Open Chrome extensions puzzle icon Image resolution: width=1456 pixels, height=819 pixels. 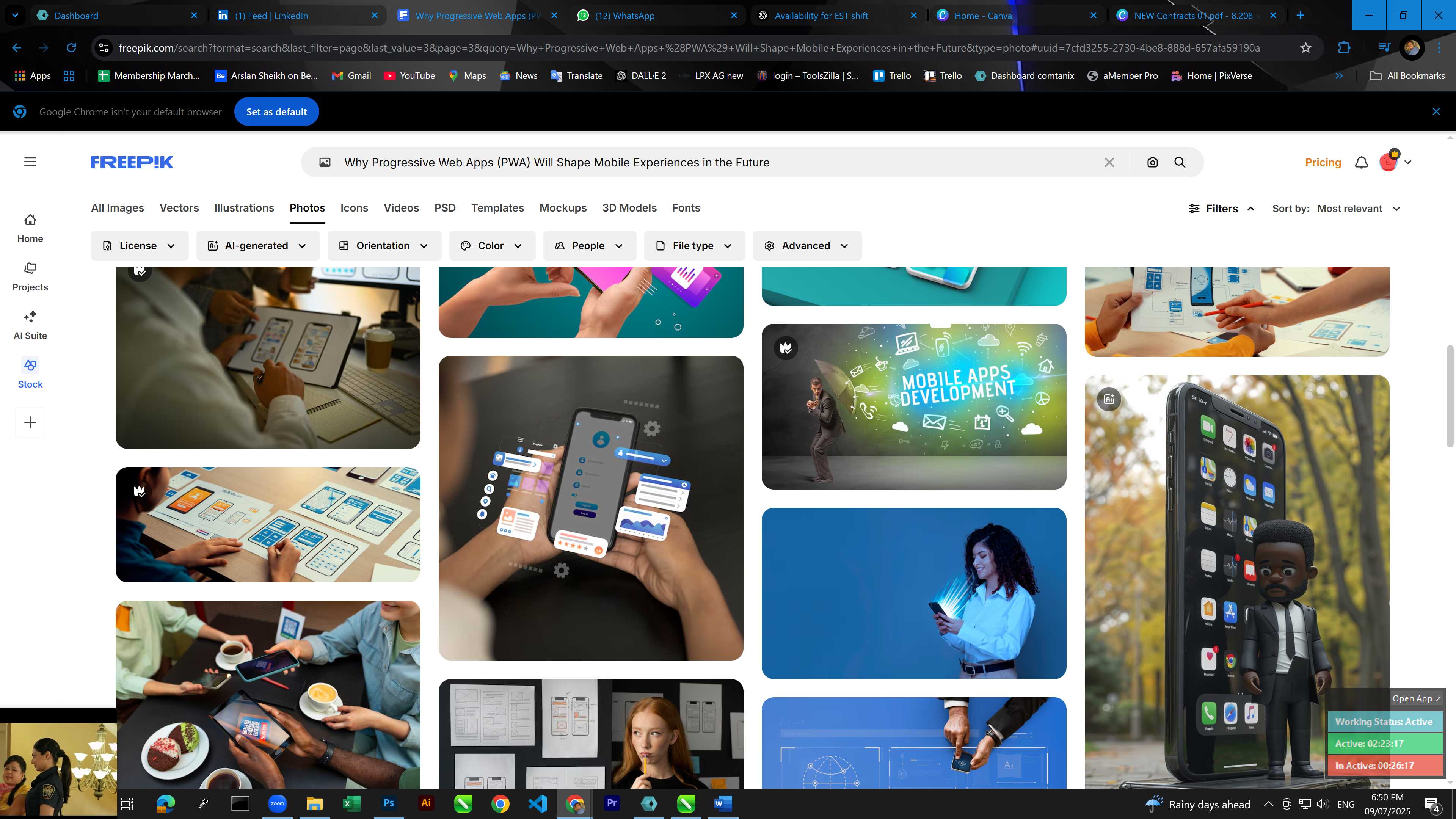point(1344,48)
